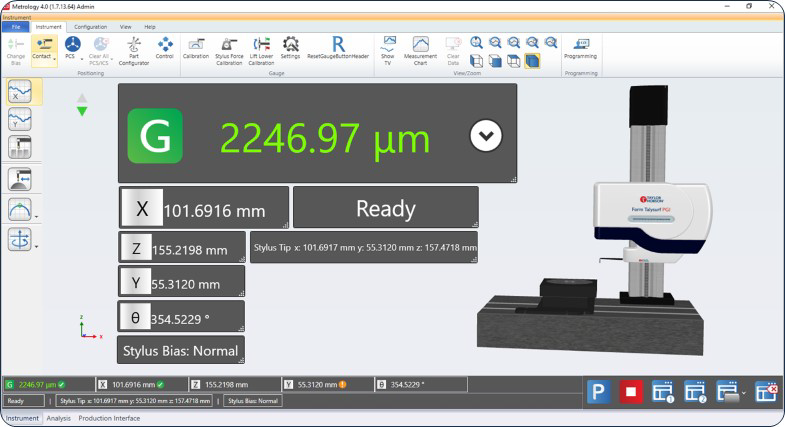Viewport: 785px width, 427px height.
Task: Open the PCS dropdown arrow
Action: pyautogui.click(x=81, y=59)
